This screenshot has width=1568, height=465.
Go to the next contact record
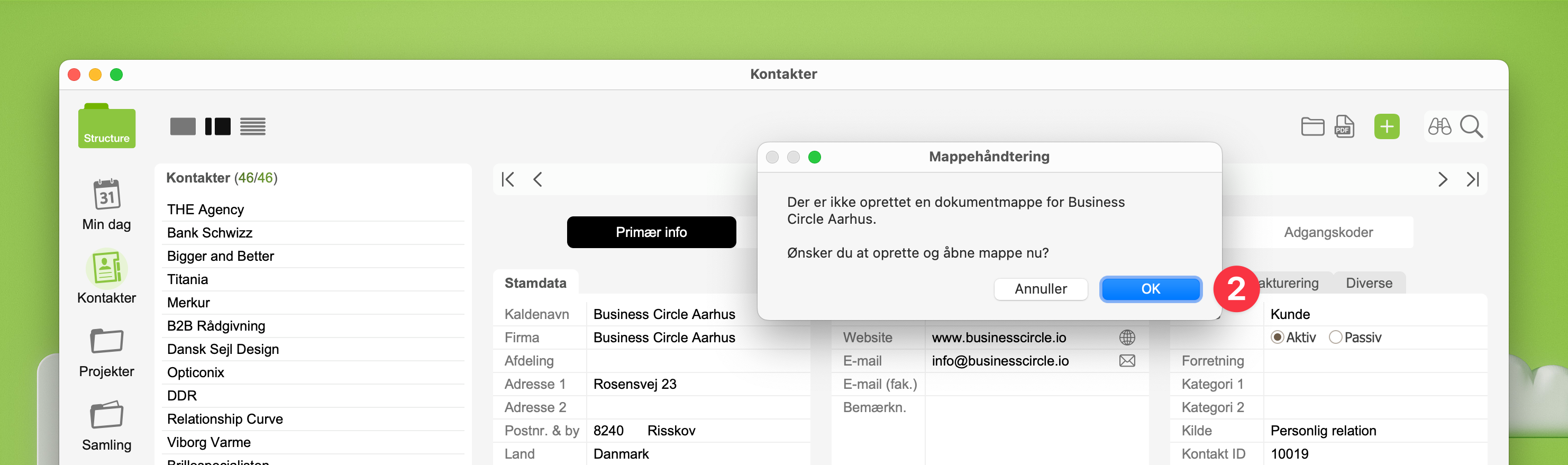[x=1442, y=179]
